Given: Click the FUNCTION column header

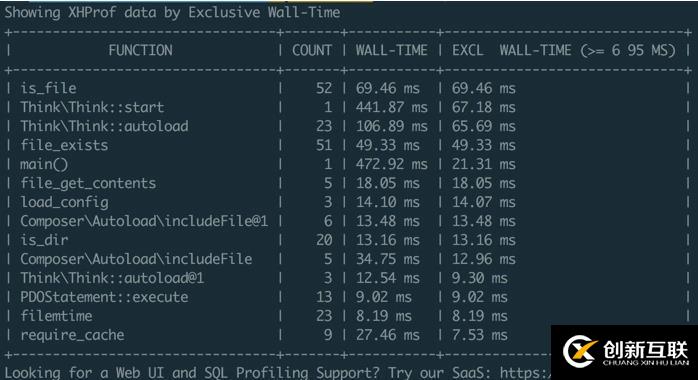Looking at the screenshot, I should click(140, 50).
